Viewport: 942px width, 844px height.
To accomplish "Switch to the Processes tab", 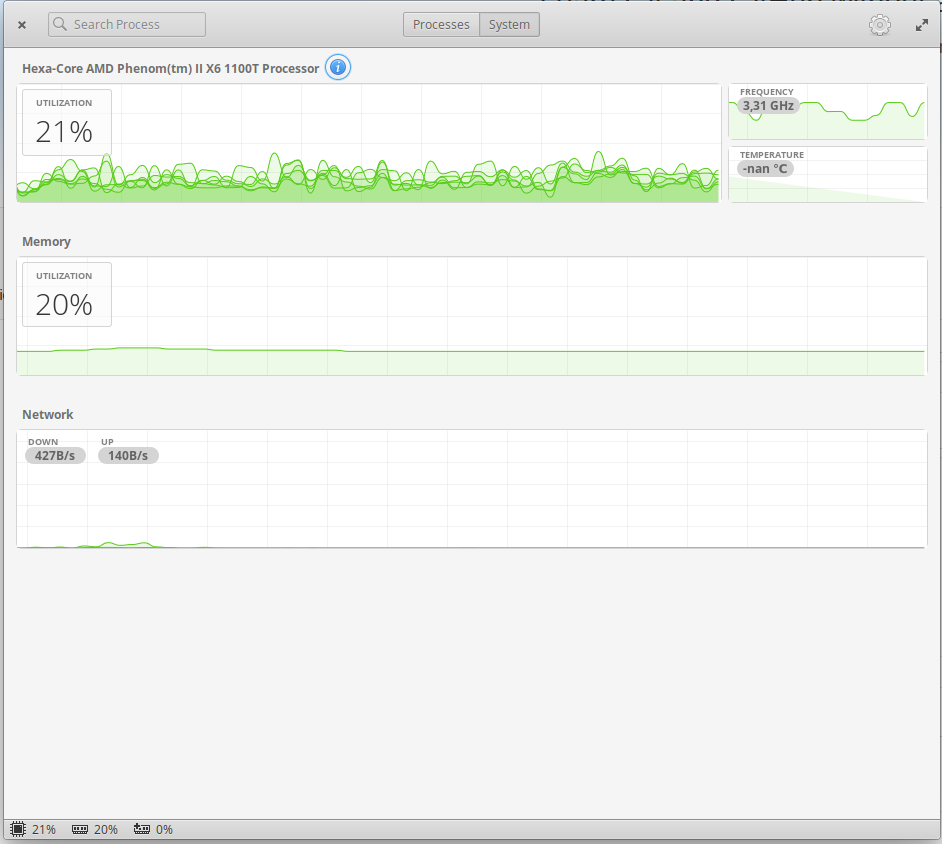I will click(441, 25).
